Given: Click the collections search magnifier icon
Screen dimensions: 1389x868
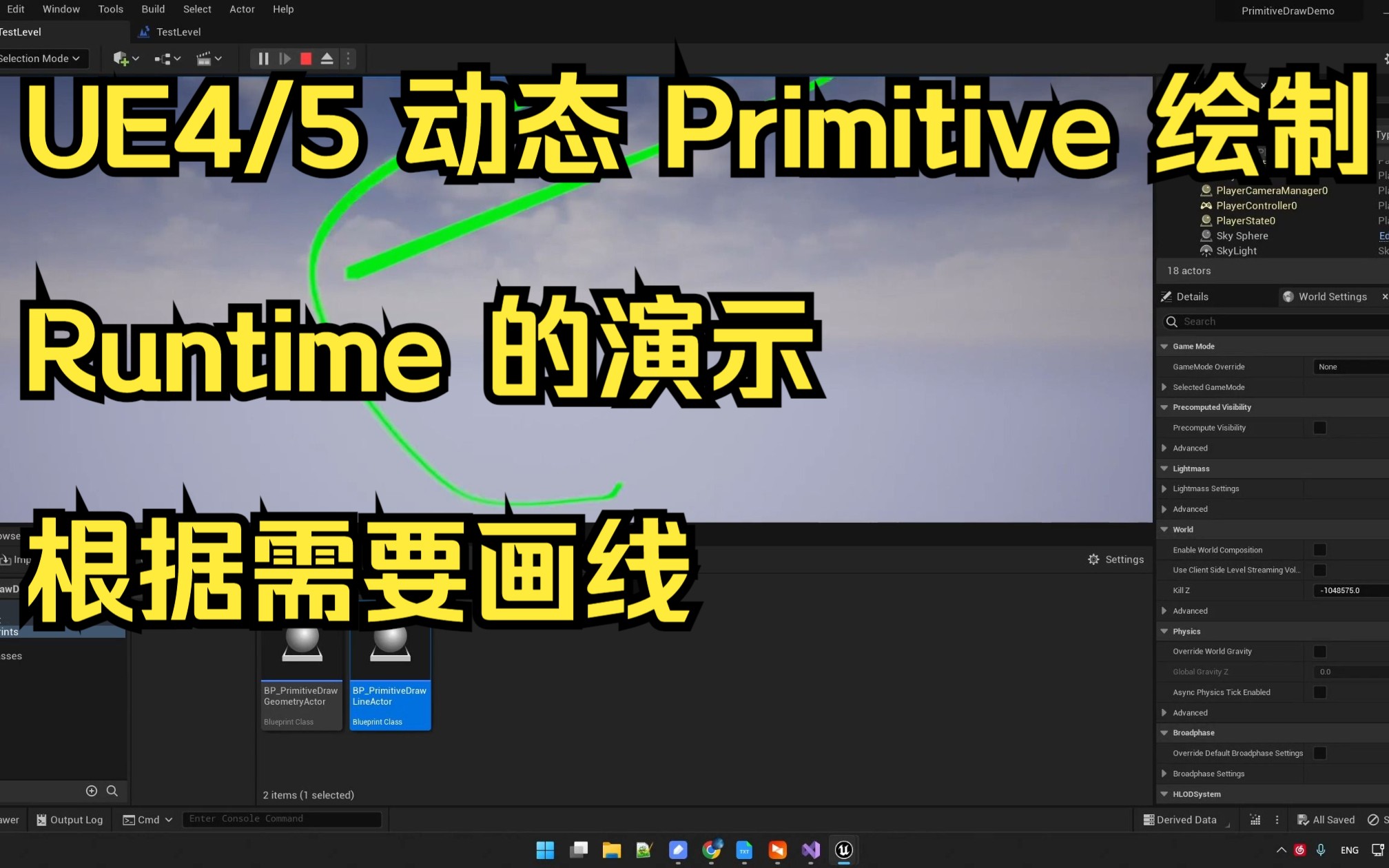Looking at the screenshot, I should pyautogui.click(x=112, y=791).
